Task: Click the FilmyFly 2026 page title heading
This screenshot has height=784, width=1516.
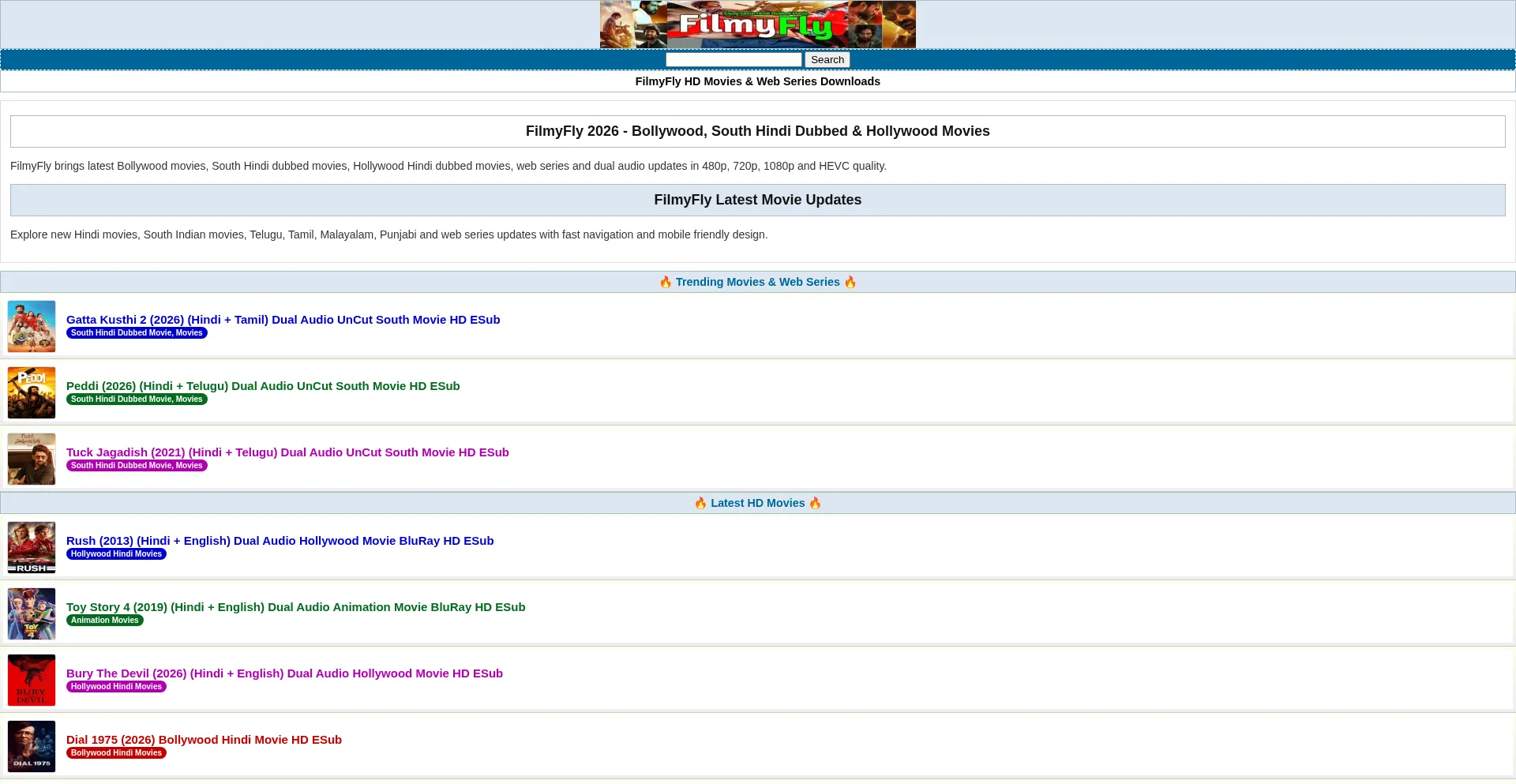Action: coord(758,131)
